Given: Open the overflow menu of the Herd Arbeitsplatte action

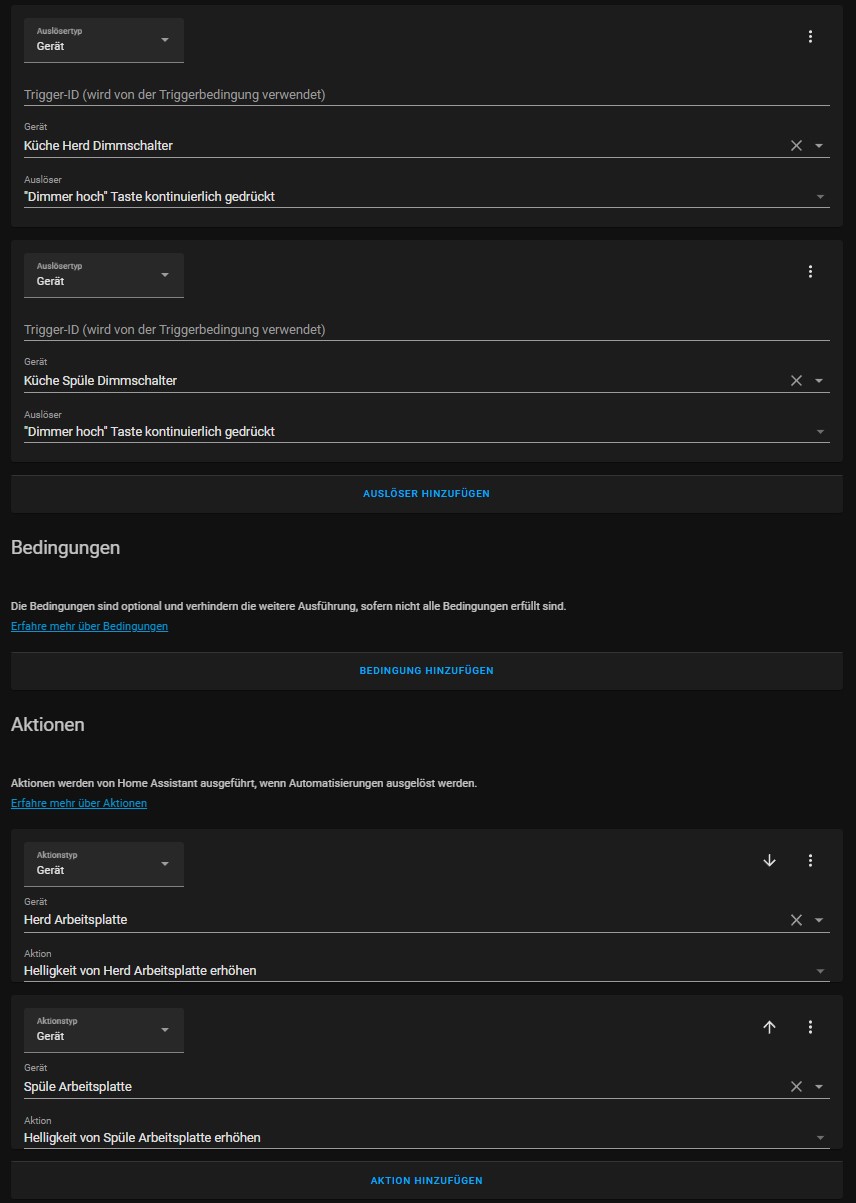Looking at the screenshot, I should click(x=810, y=860).
